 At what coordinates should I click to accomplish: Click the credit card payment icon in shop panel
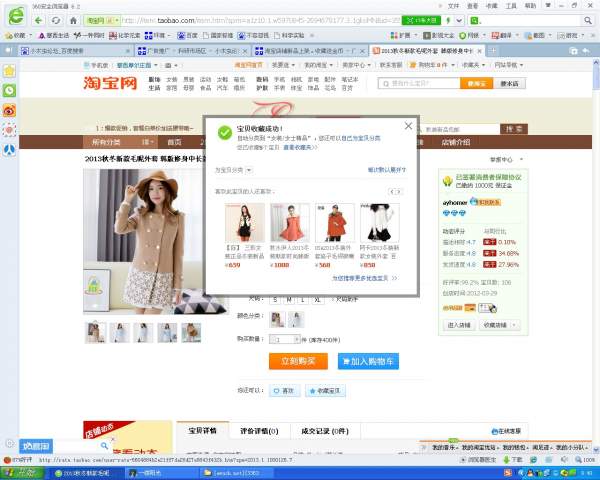click(x=470, y=308)
